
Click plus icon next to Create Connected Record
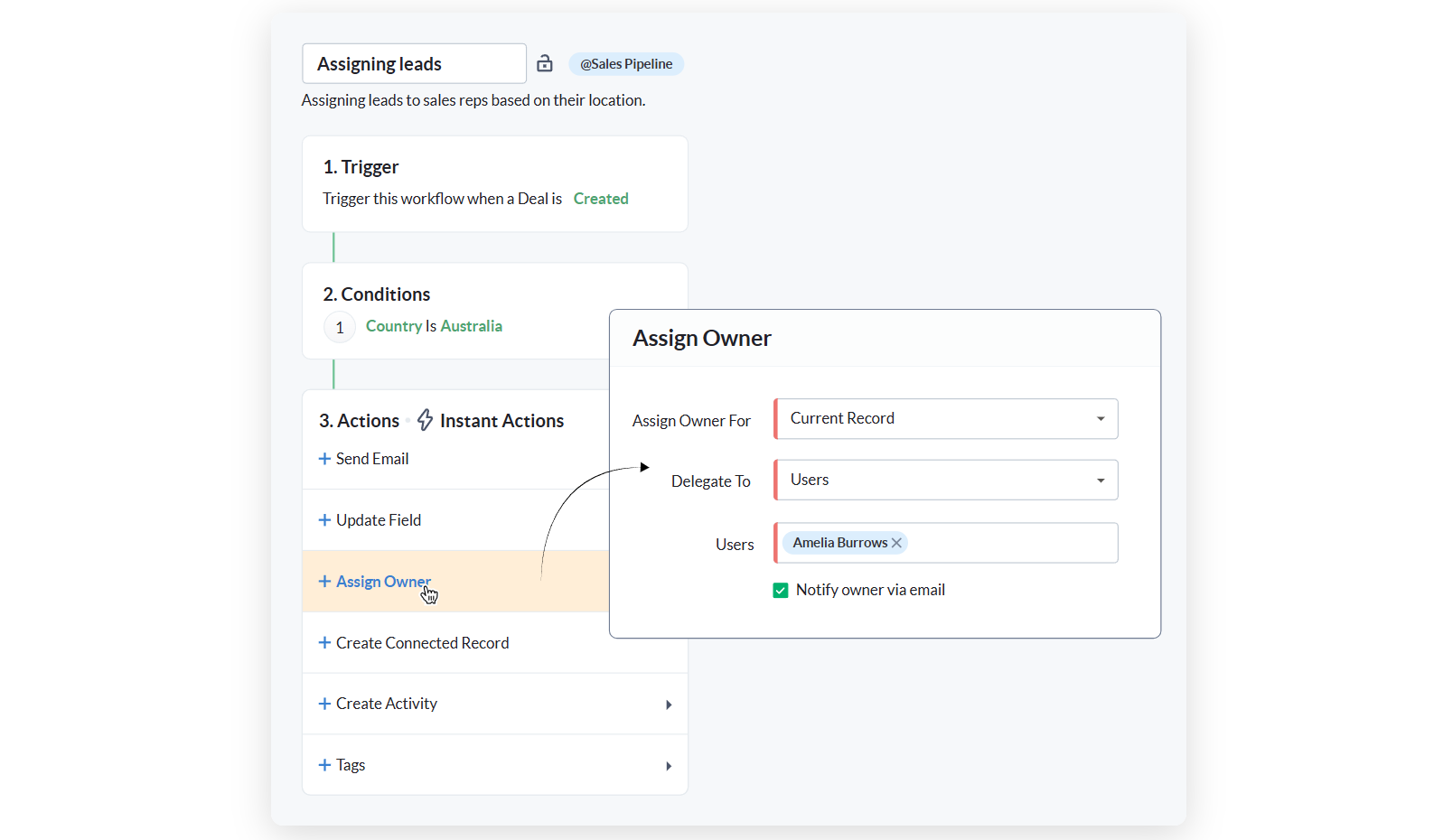click(x=324, y=643)
